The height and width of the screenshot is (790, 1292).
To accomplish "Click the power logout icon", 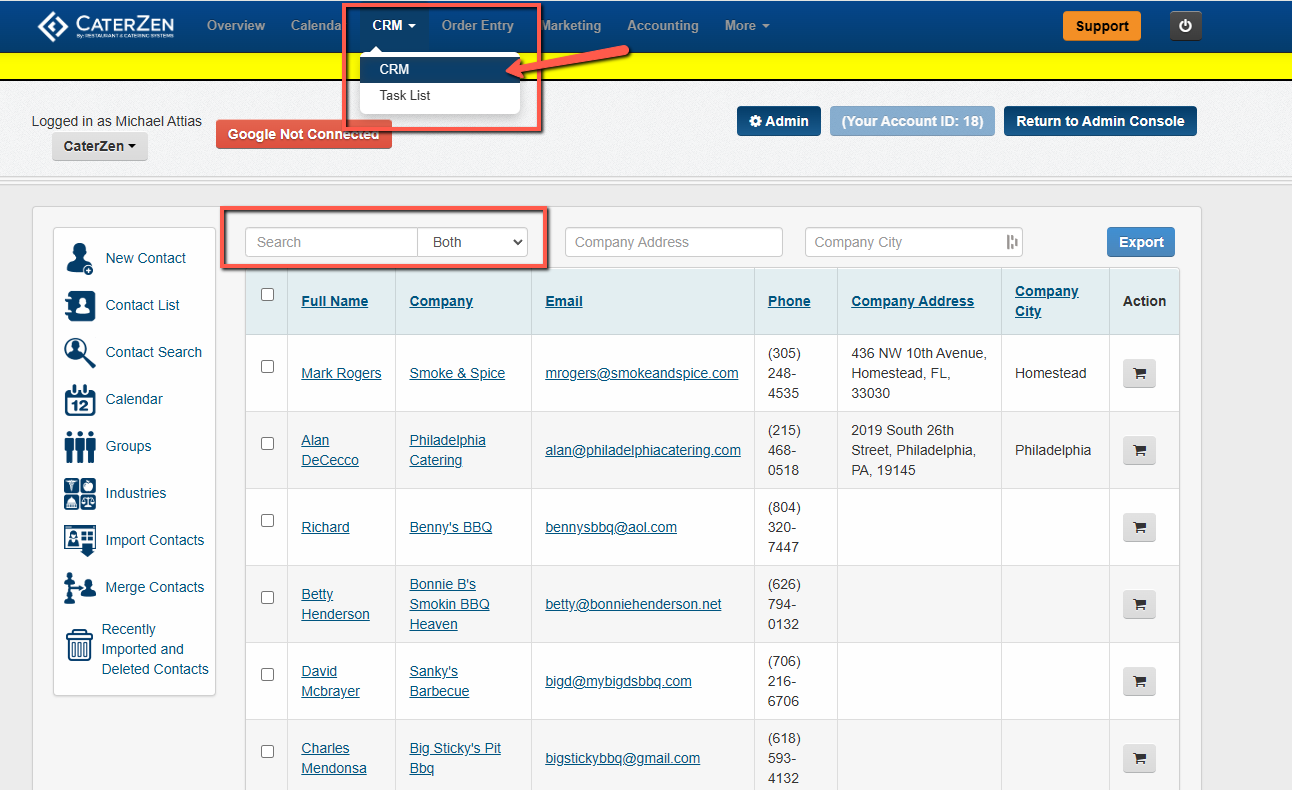I will click(1185, 26).
